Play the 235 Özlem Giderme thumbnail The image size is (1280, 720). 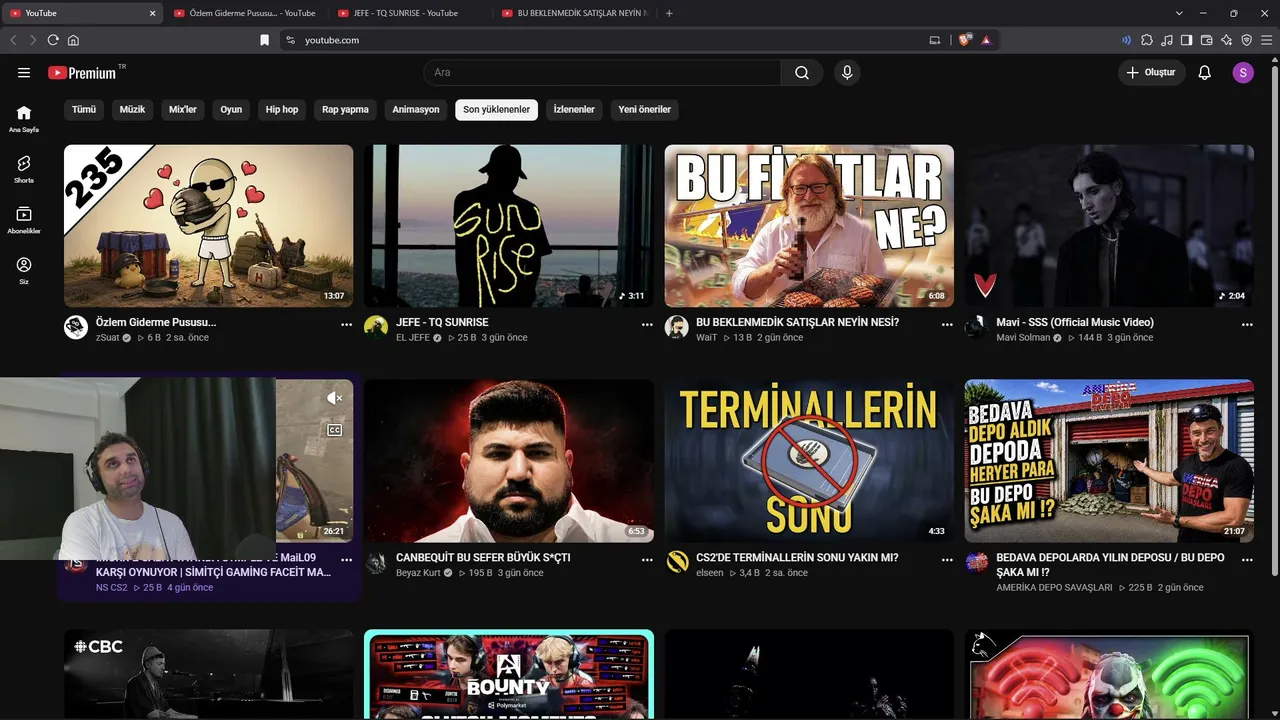point(208,226)
